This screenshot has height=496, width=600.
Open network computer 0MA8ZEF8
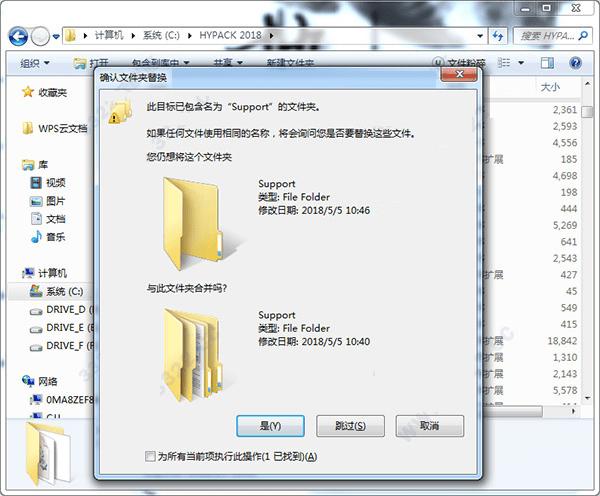(70, 400)
